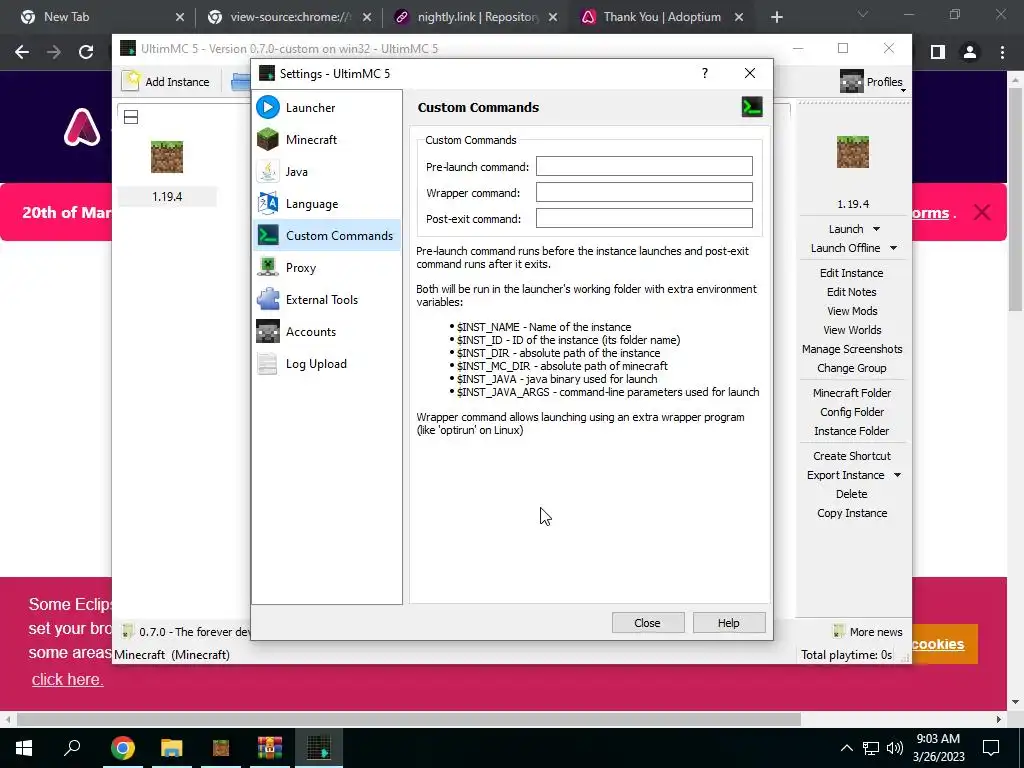The height and width of the screenshot is (768, 1024).
Task: Open the volume control in system tray
Action: coord(895,748)
